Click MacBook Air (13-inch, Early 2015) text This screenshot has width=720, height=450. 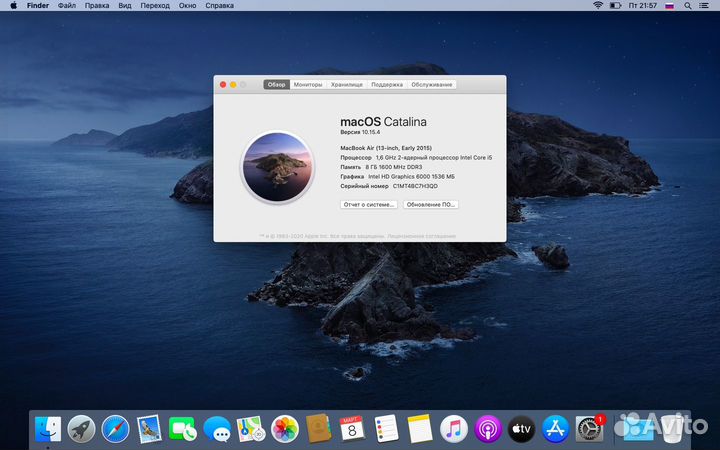(386, 148)
